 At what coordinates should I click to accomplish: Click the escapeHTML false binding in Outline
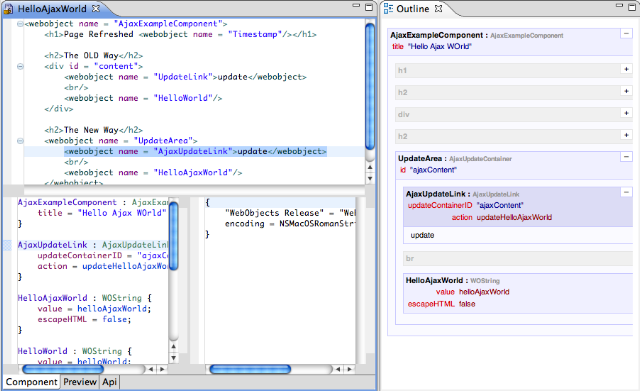(x=441, y=304)
